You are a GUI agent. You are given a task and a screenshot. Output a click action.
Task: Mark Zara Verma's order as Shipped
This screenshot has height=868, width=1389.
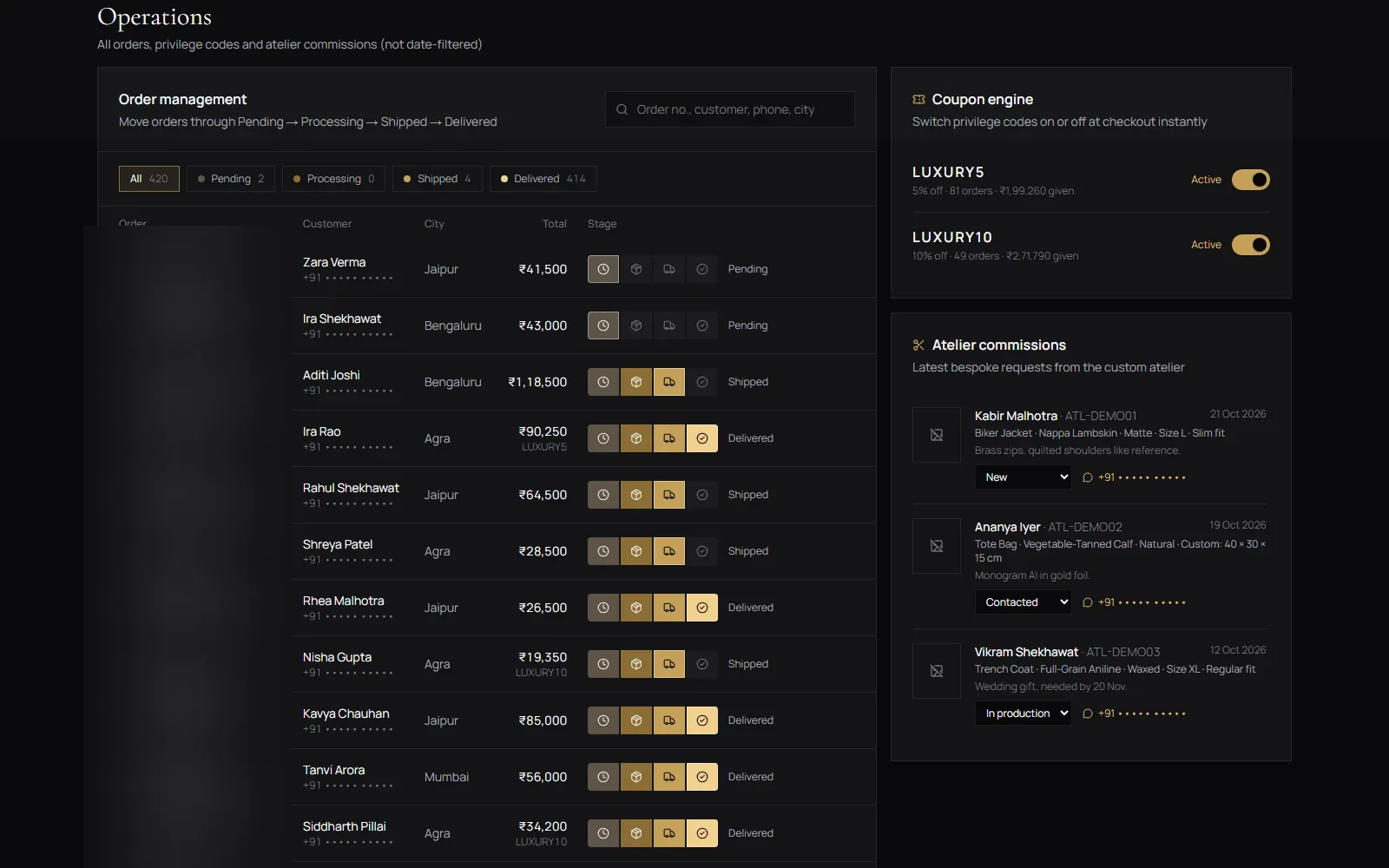(669, 269)
